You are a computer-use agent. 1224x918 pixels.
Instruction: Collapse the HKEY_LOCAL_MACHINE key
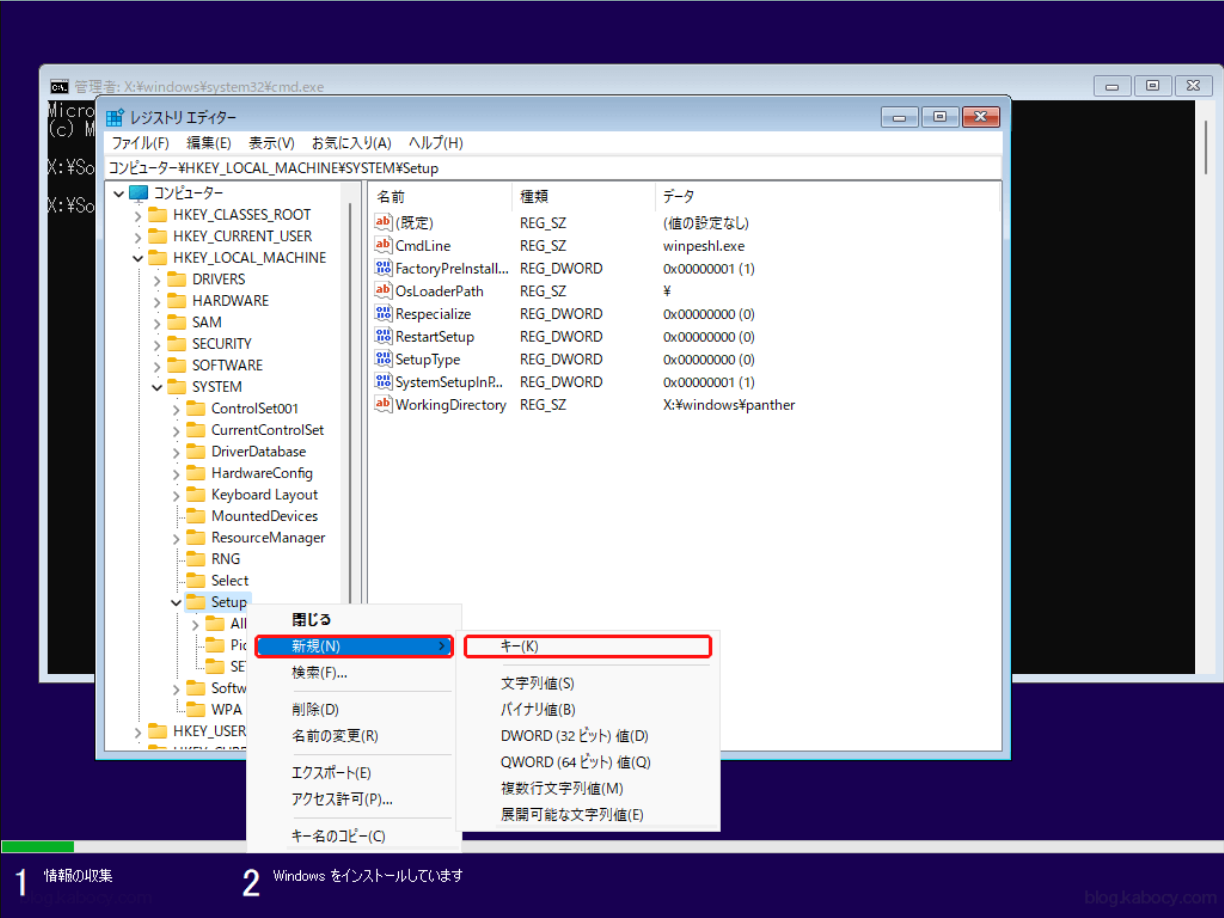point(138,258)
